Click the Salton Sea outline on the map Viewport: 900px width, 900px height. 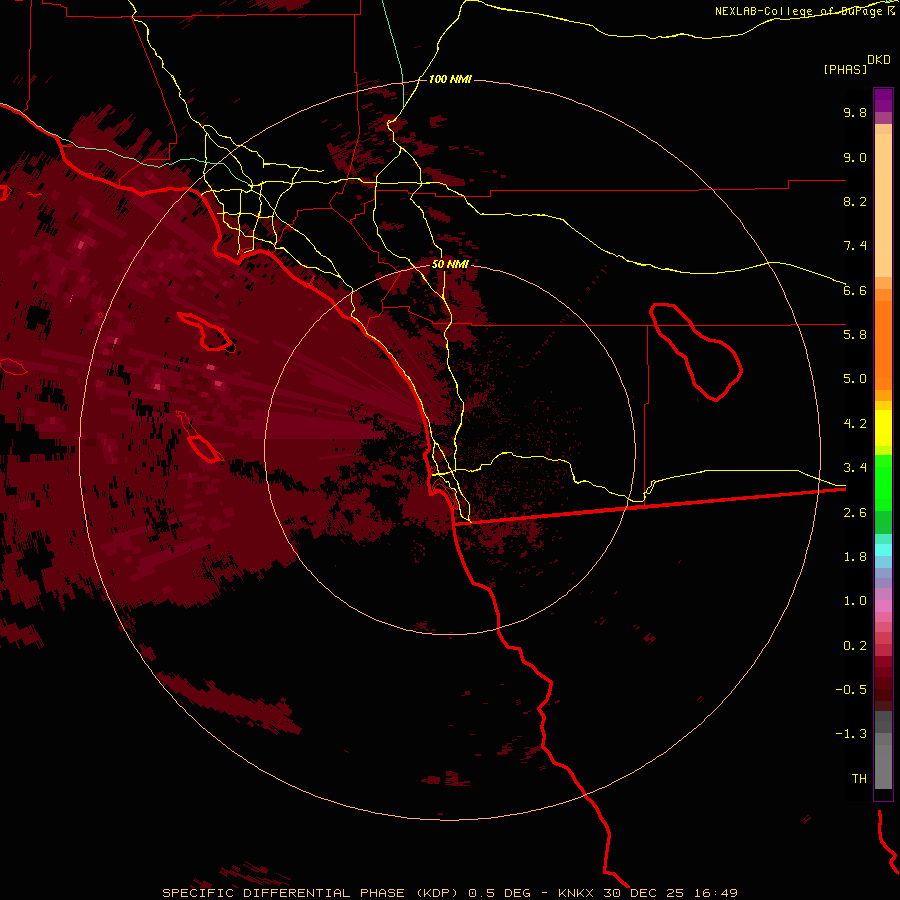click(696, 352)
